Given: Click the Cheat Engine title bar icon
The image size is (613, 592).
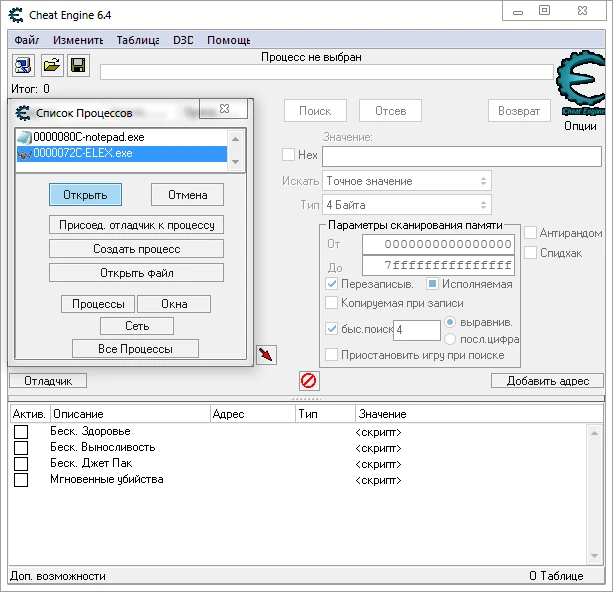Looking at the screenshot, I should [x=16, y=15].
